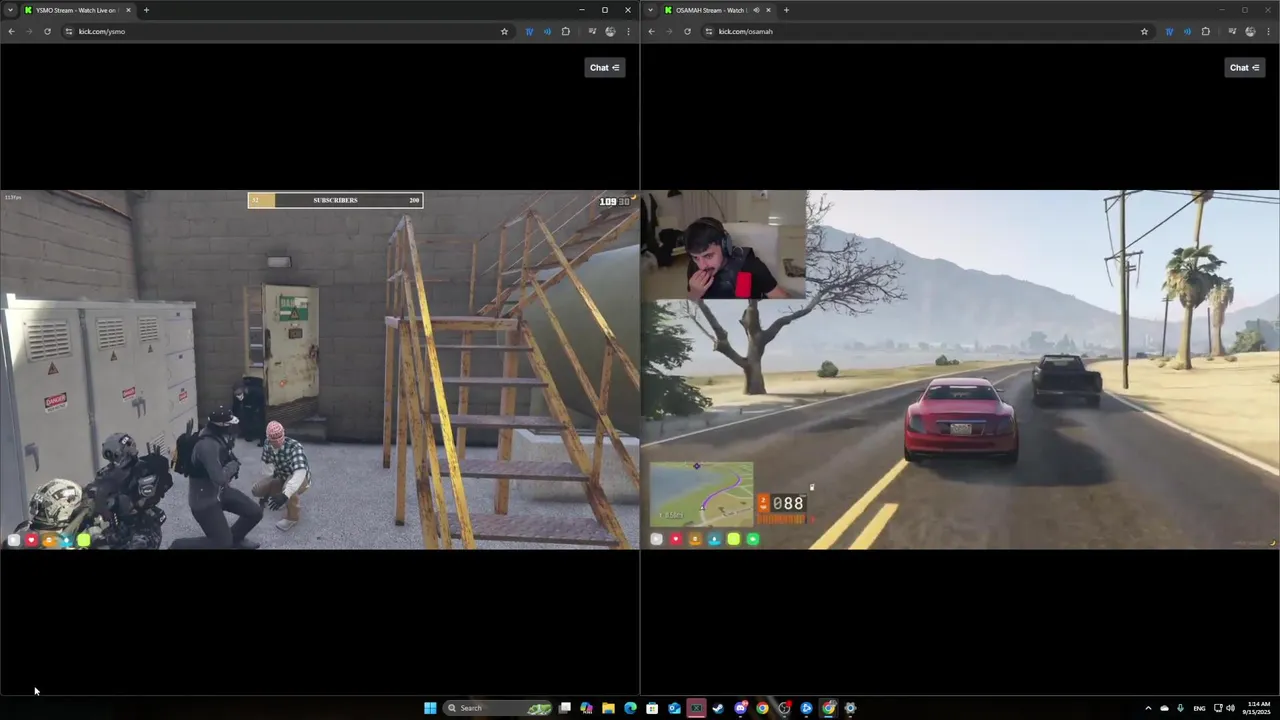Viewport: 1280px width, 720px height.
Task: Expand Chat panel on OSAMAH stream
Action: click(1244, 67)
